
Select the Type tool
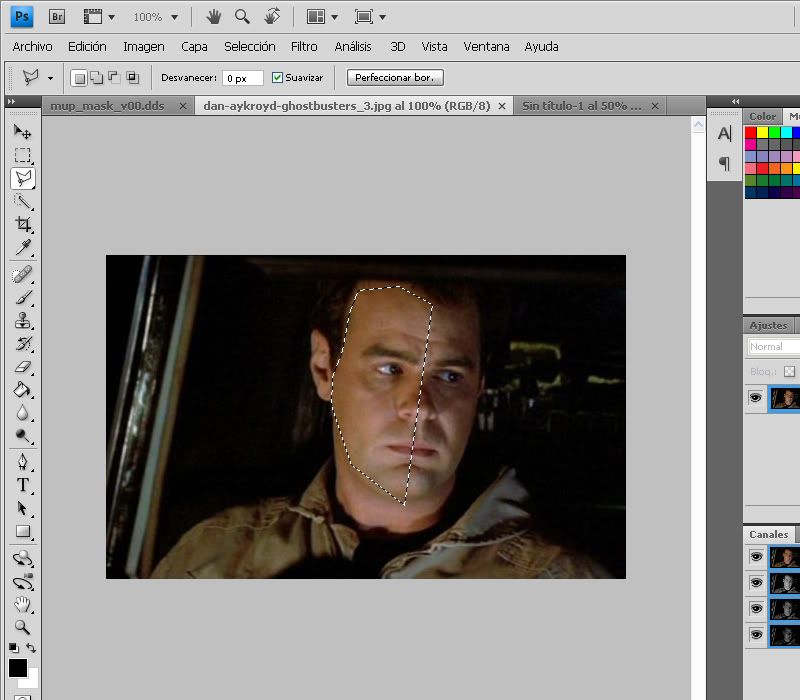tap(22, 485)
